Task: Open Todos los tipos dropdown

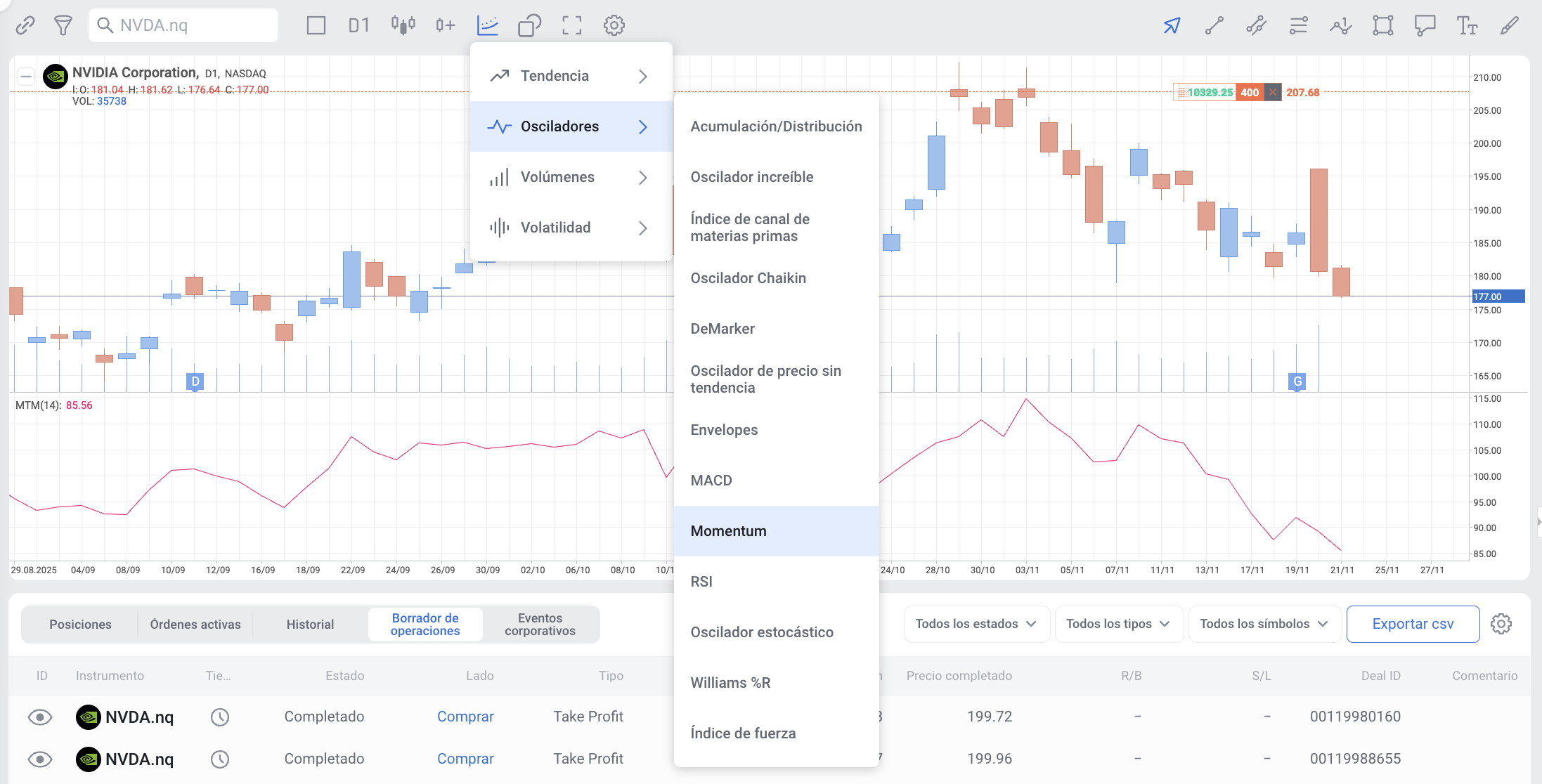Action: (x=1117, y=624)
